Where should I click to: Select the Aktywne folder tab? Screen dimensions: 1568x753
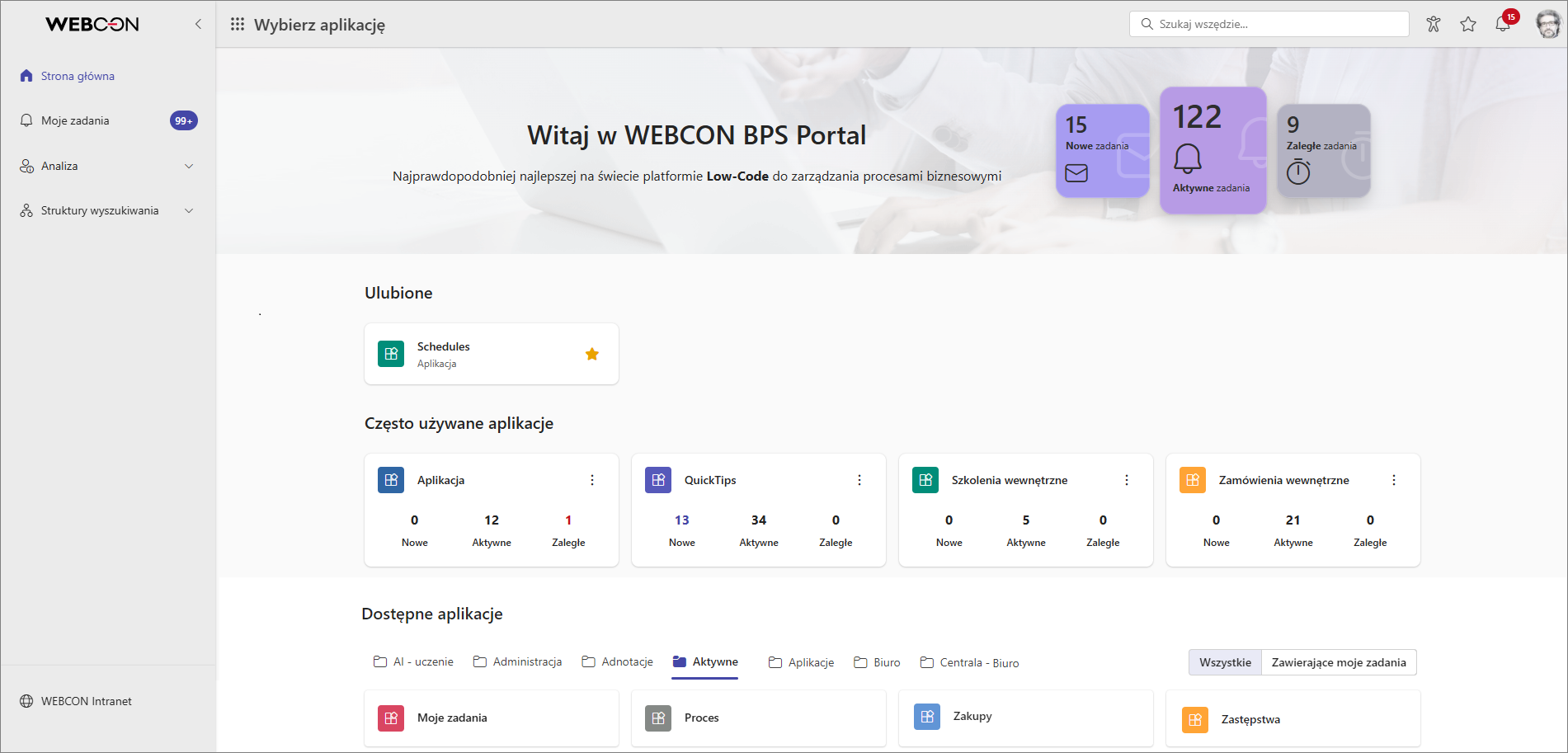[705, 662]
